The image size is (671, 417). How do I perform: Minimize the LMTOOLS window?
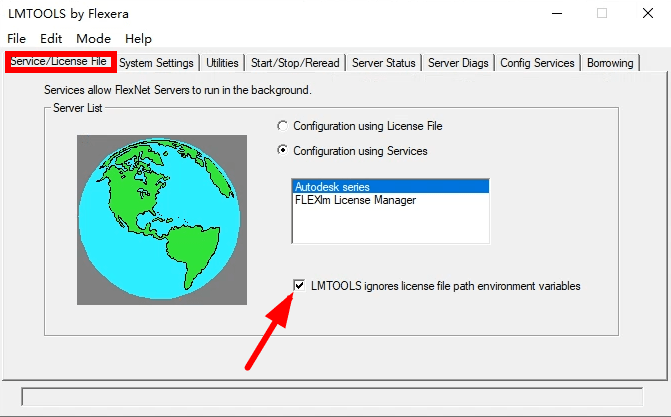(x=557, y=13)
